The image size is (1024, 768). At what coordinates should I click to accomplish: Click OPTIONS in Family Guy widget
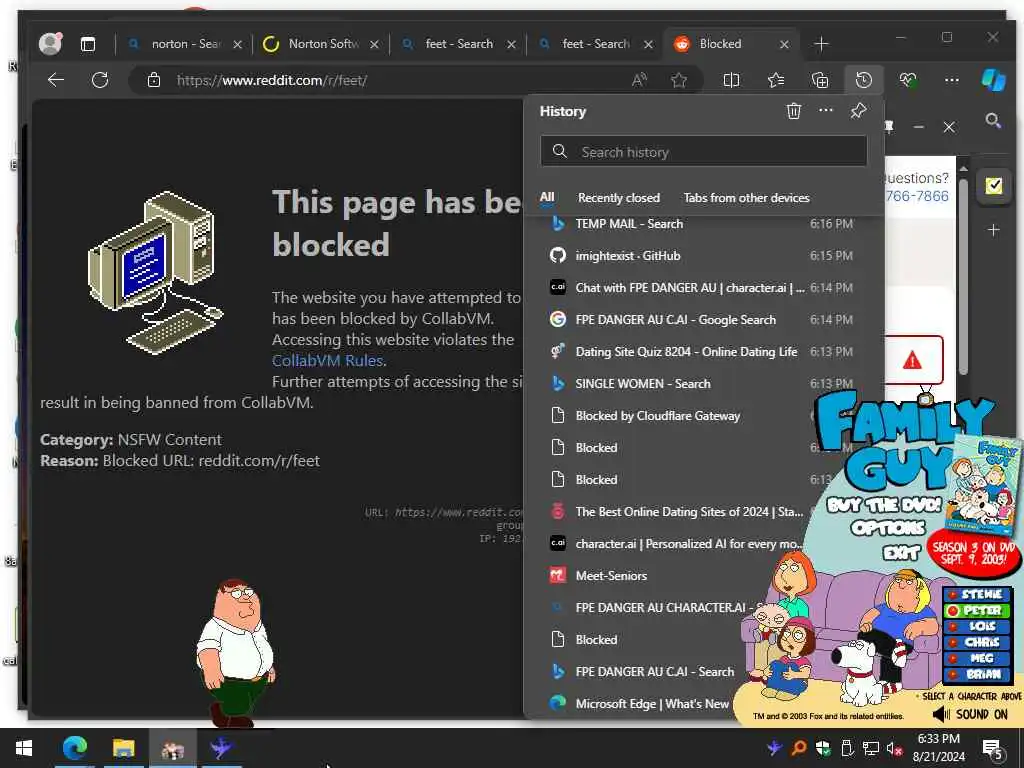coord(888,528)
